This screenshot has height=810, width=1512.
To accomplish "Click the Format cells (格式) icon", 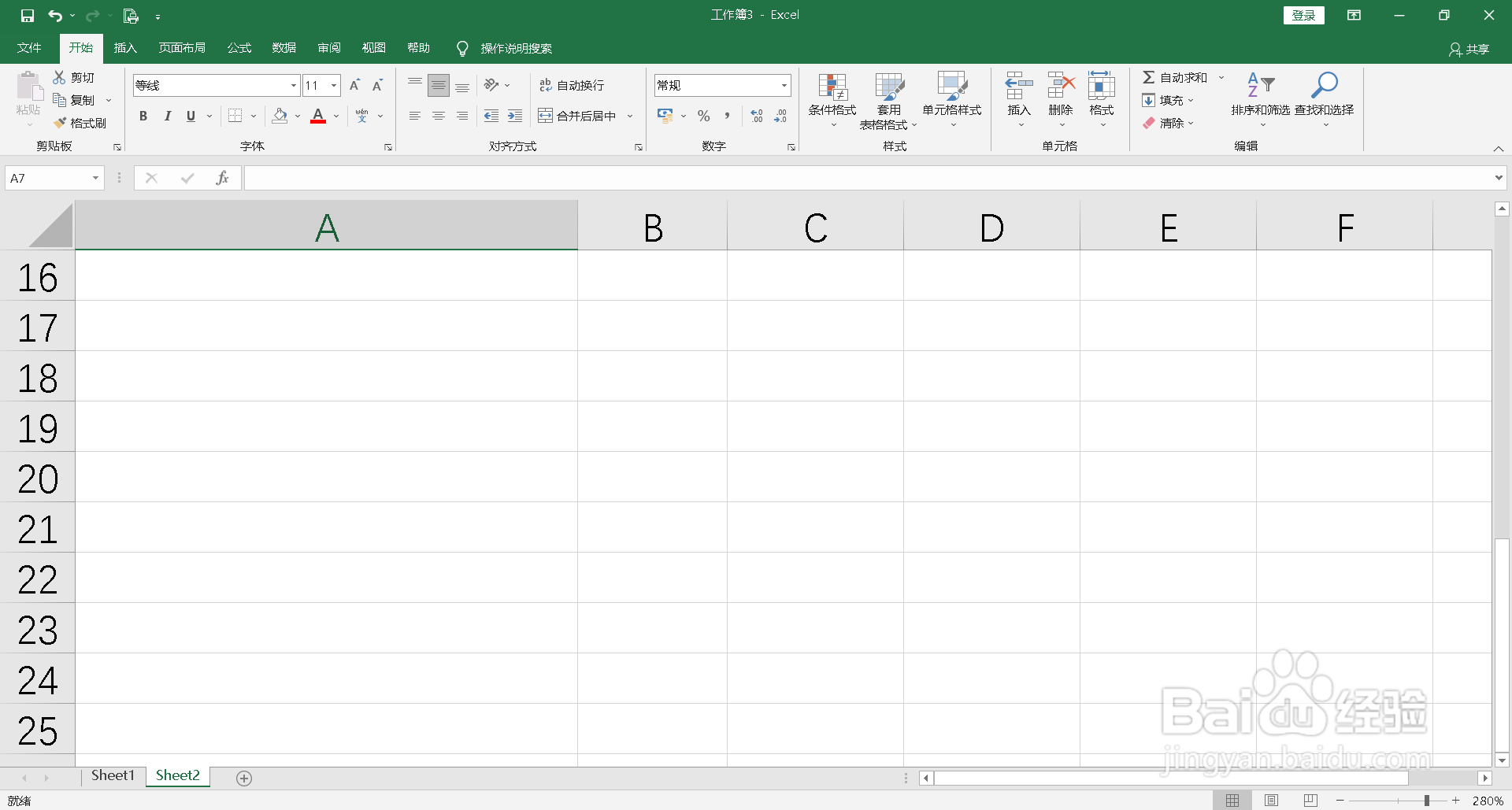I will (1102, 85).
